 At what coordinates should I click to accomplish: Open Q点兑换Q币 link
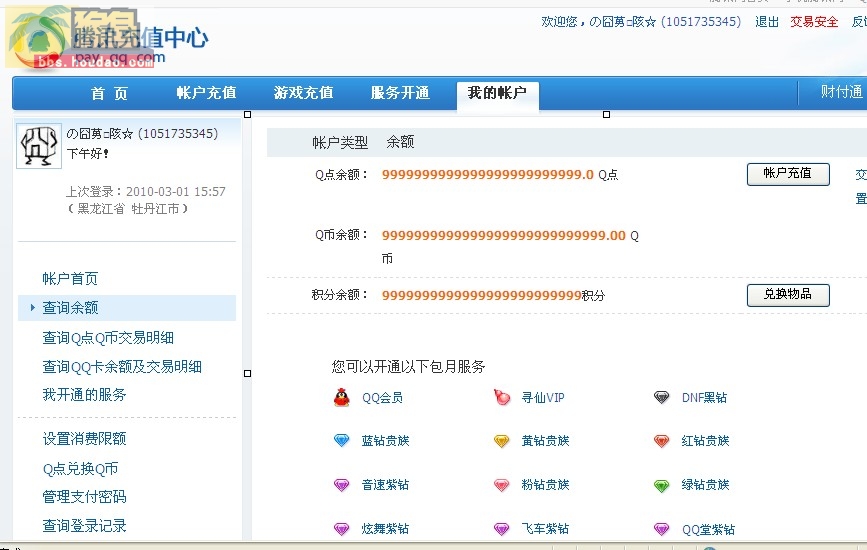tap(80, 469)
